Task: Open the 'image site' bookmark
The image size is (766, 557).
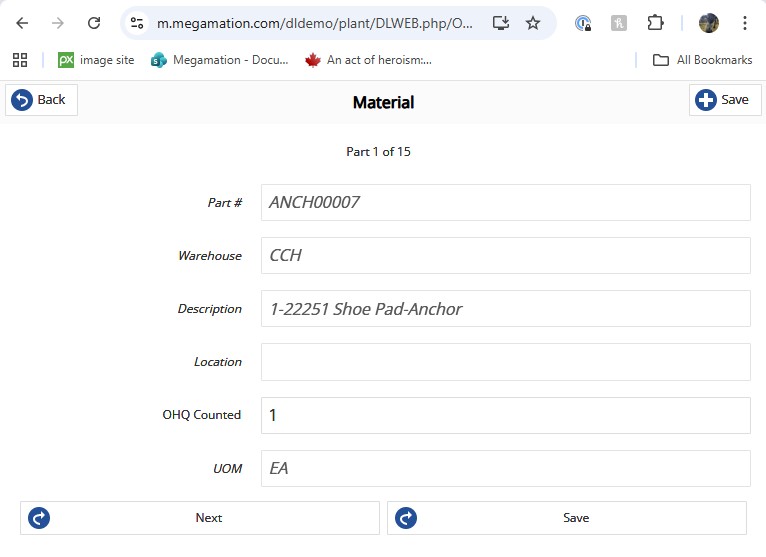Action: (x=96, y=60)
